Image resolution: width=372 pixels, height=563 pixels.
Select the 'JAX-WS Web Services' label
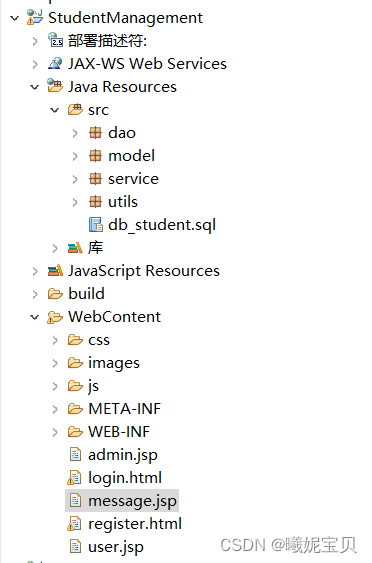pyautogui.click(x=147, y=64)
